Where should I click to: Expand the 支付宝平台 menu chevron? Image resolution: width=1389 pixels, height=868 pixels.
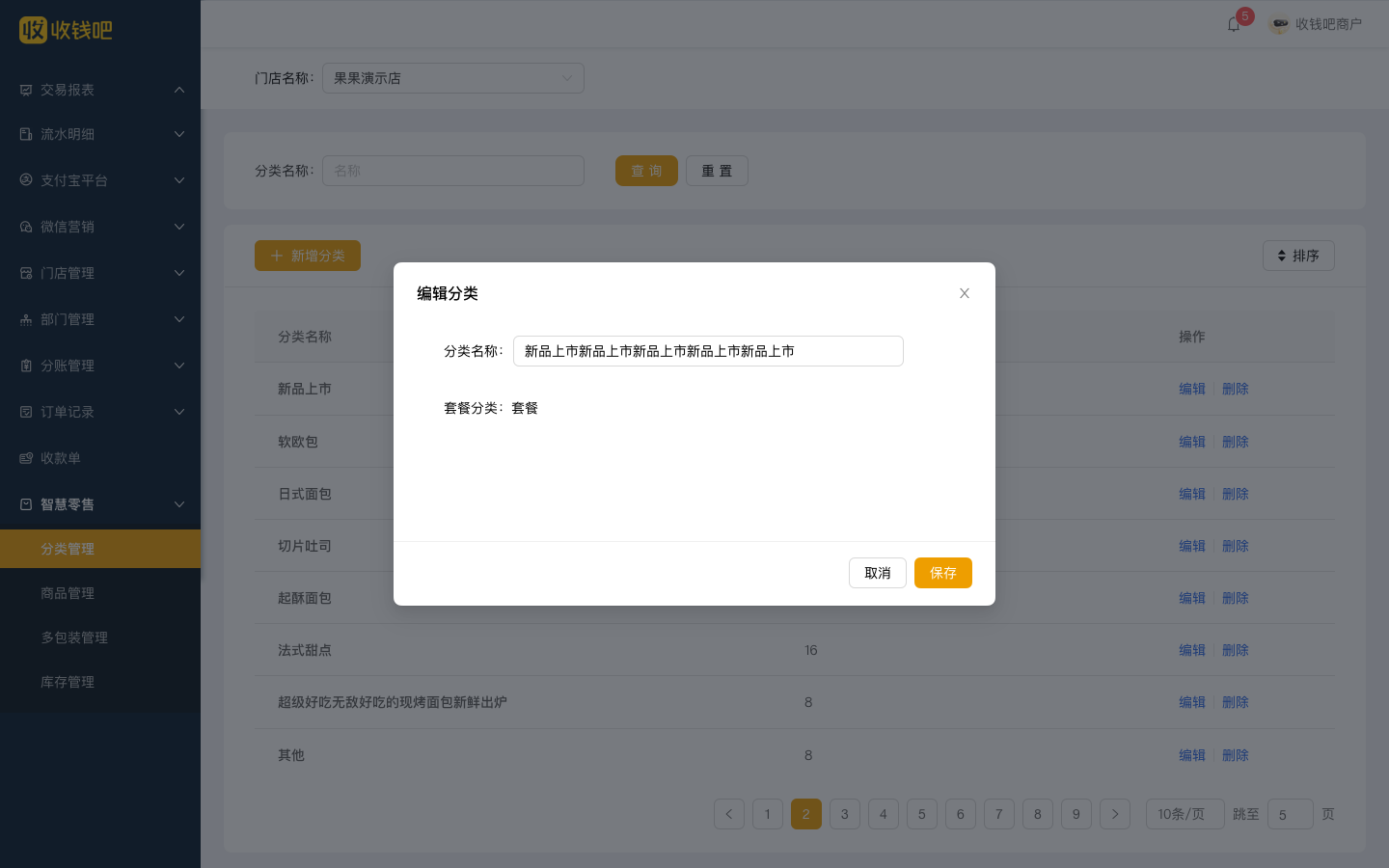pyautogui.click(x=179, y=180)
